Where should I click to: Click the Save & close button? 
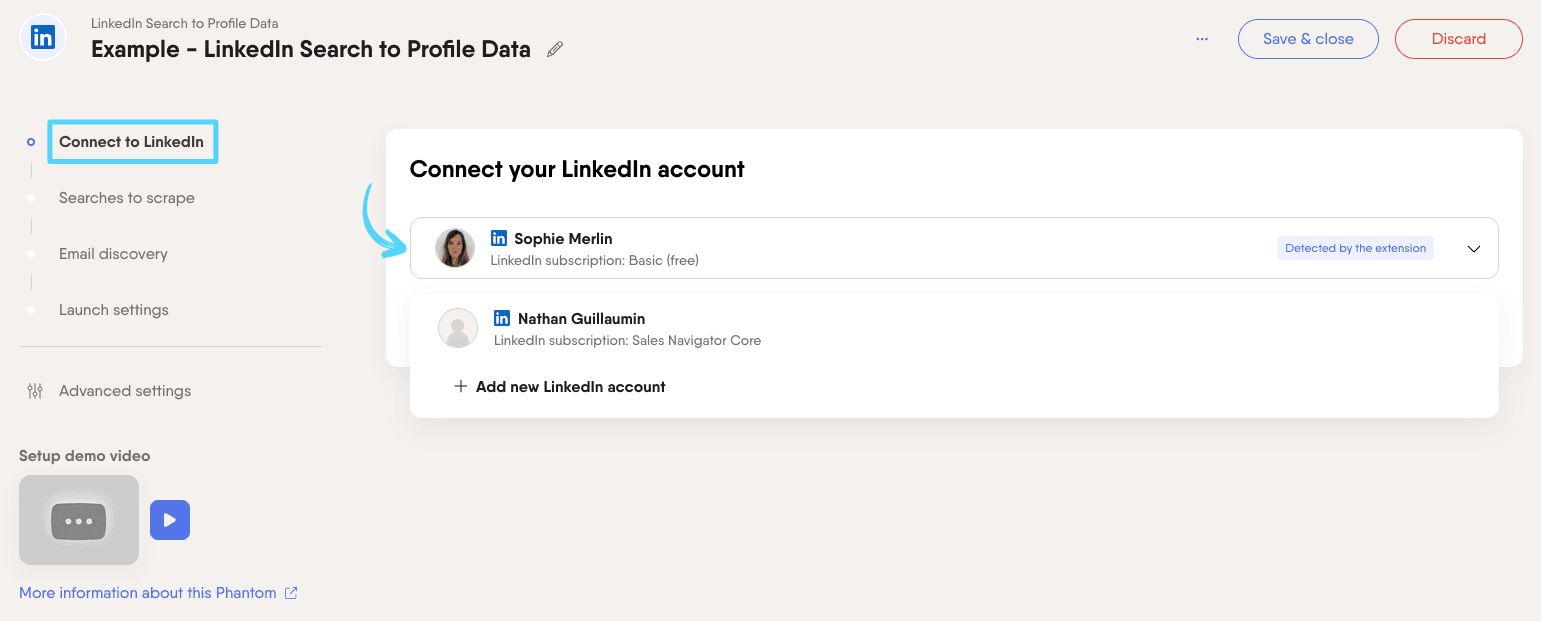(1308, 38)
